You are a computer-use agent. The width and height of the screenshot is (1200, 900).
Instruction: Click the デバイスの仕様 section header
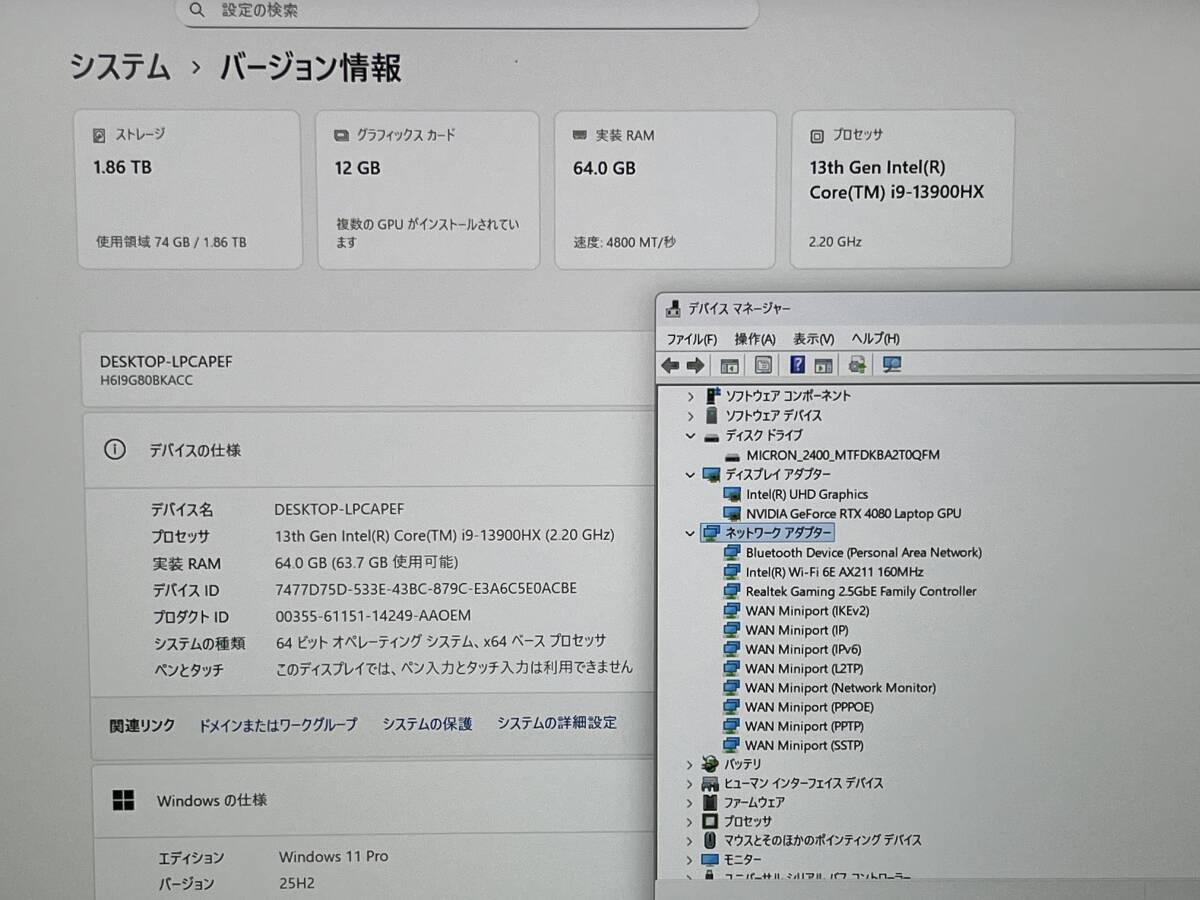(x=370, y=450)
